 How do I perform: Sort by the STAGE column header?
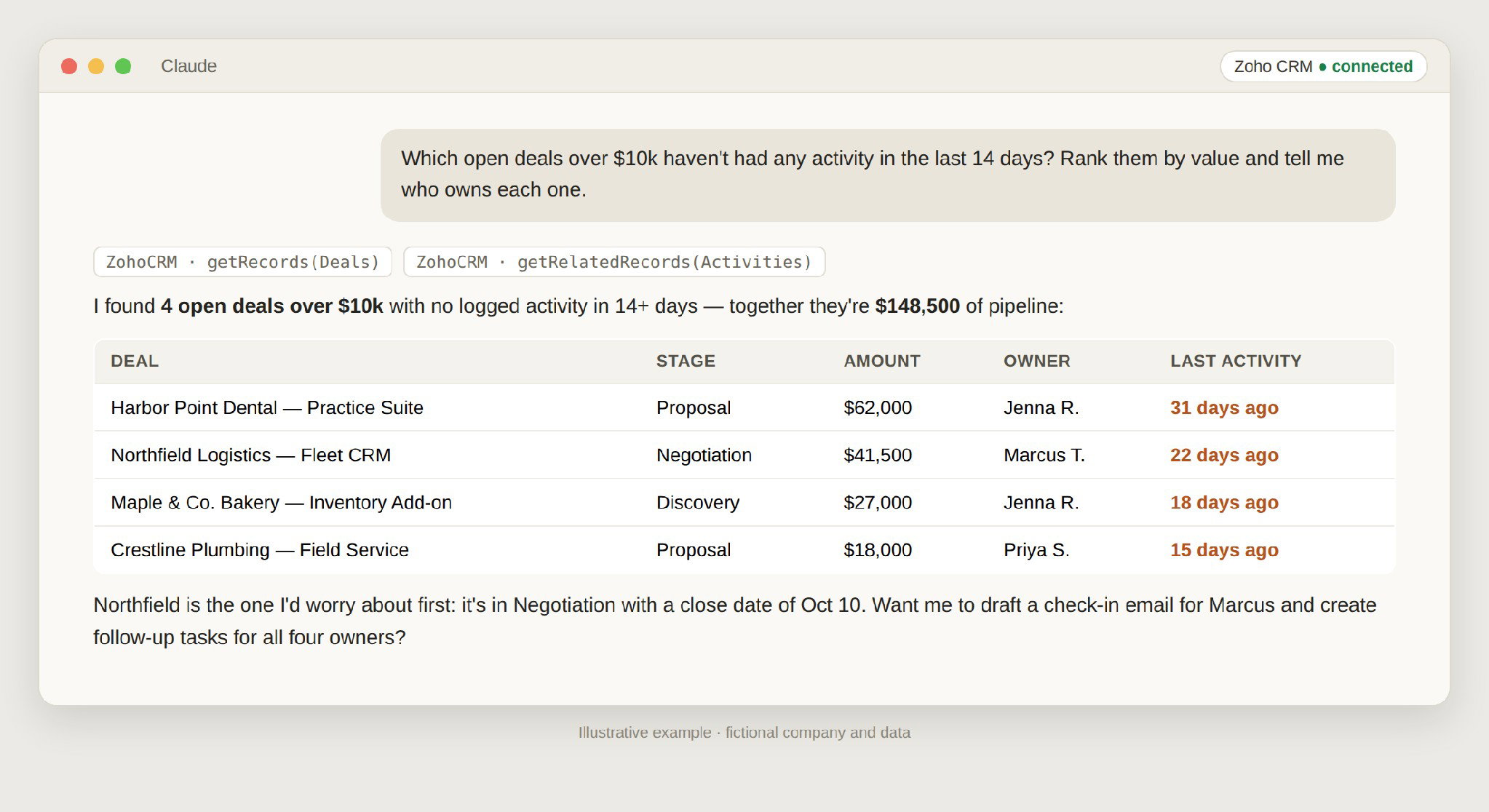pyautogui.click(x=686, y=361)
